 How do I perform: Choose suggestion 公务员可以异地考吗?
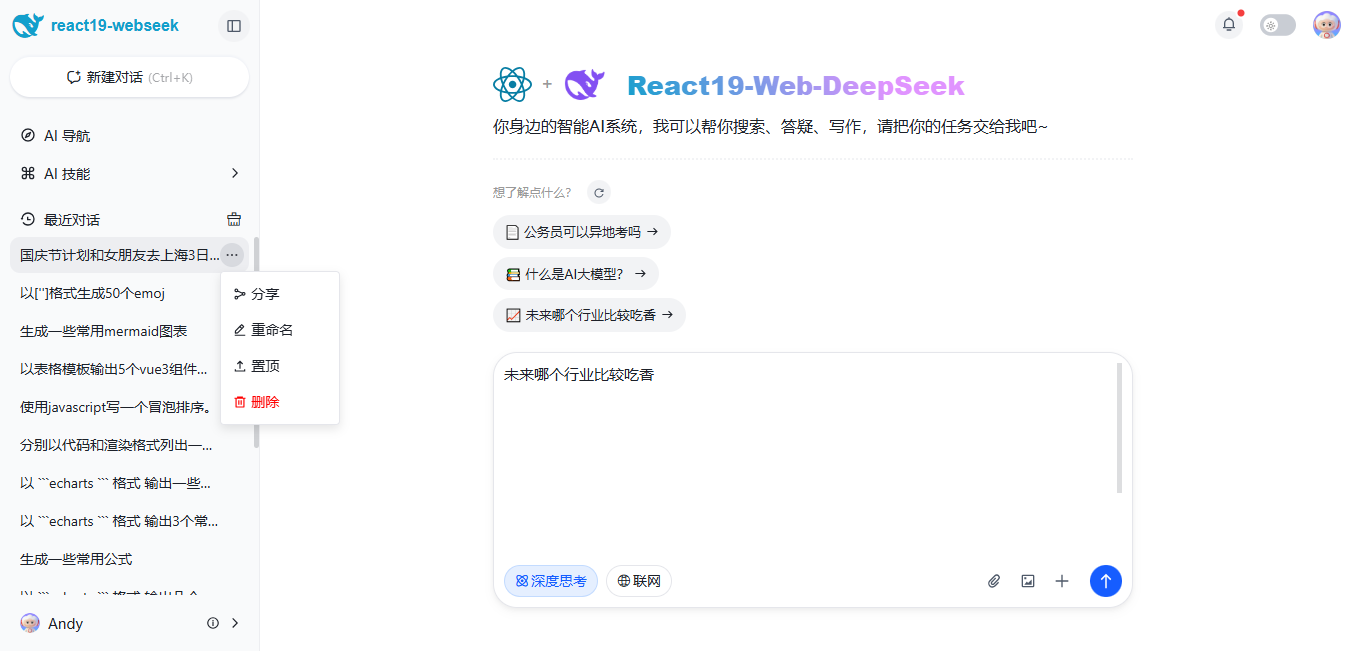point(582,232)
